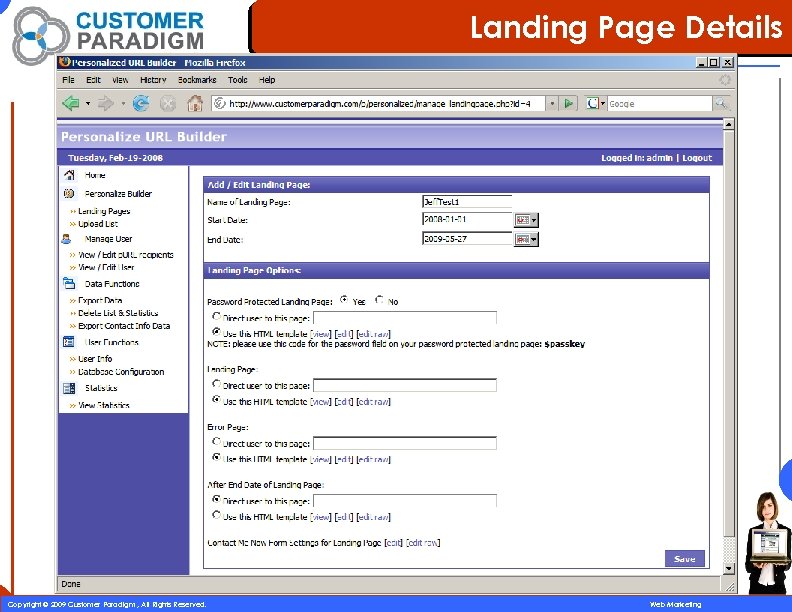The image size is (792, 612).
Task: Click the Firefox activity throbber icon
Action: pos(725,80)
